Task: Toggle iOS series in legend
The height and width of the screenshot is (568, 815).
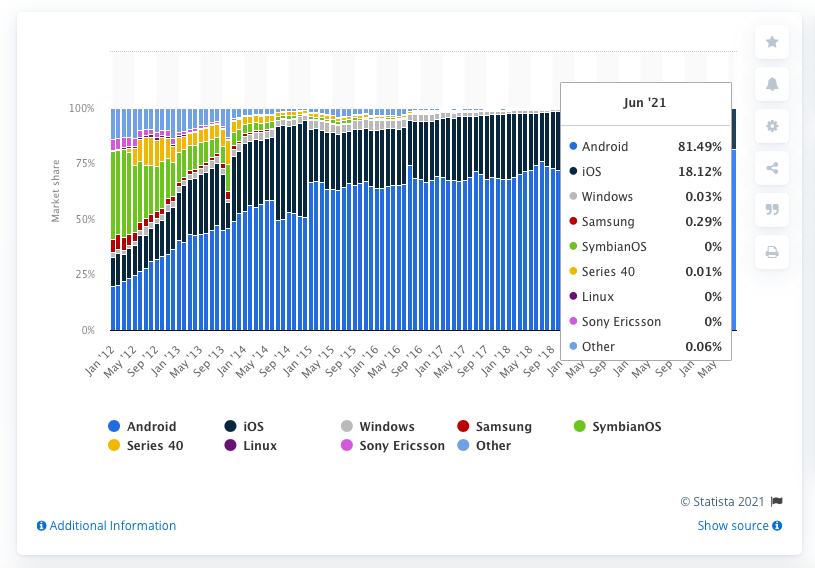Action: [x=258, y=427]
